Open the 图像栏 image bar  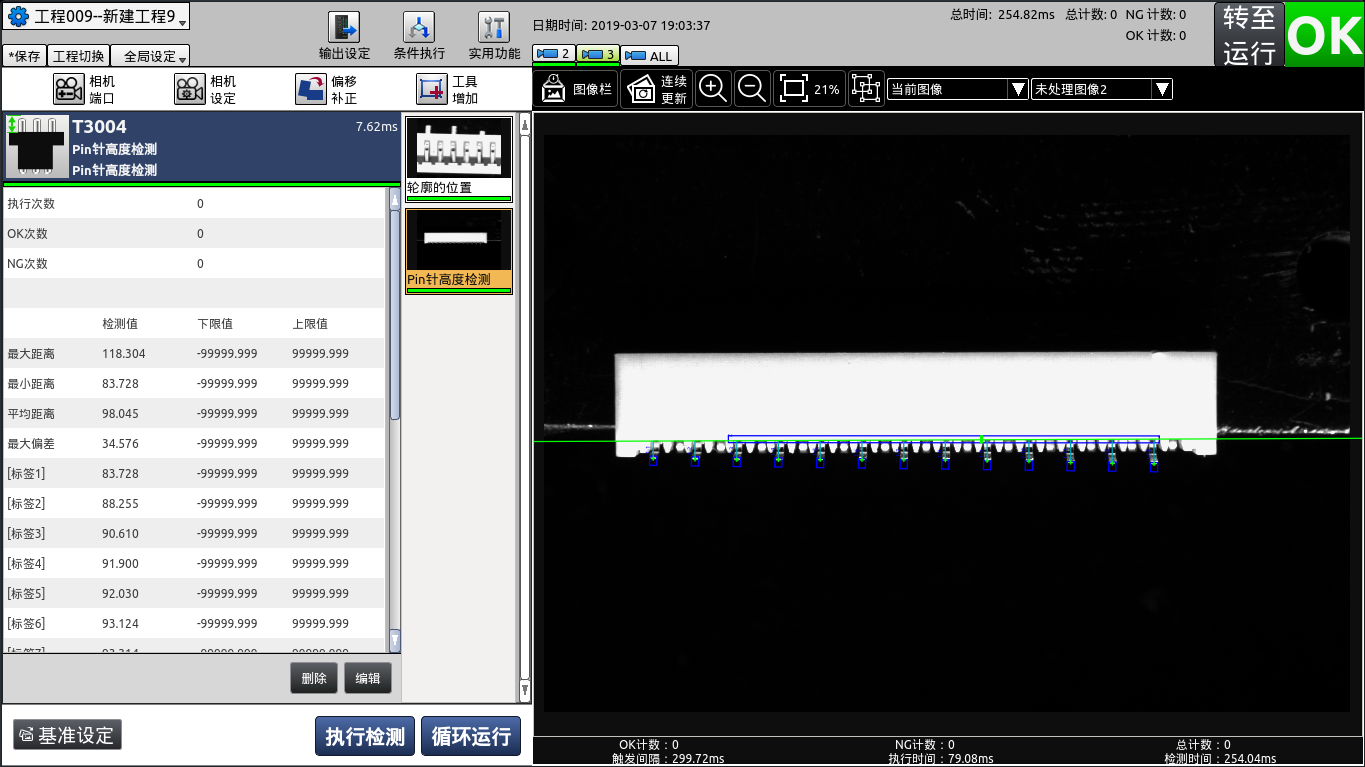click(x=576, y=89)
